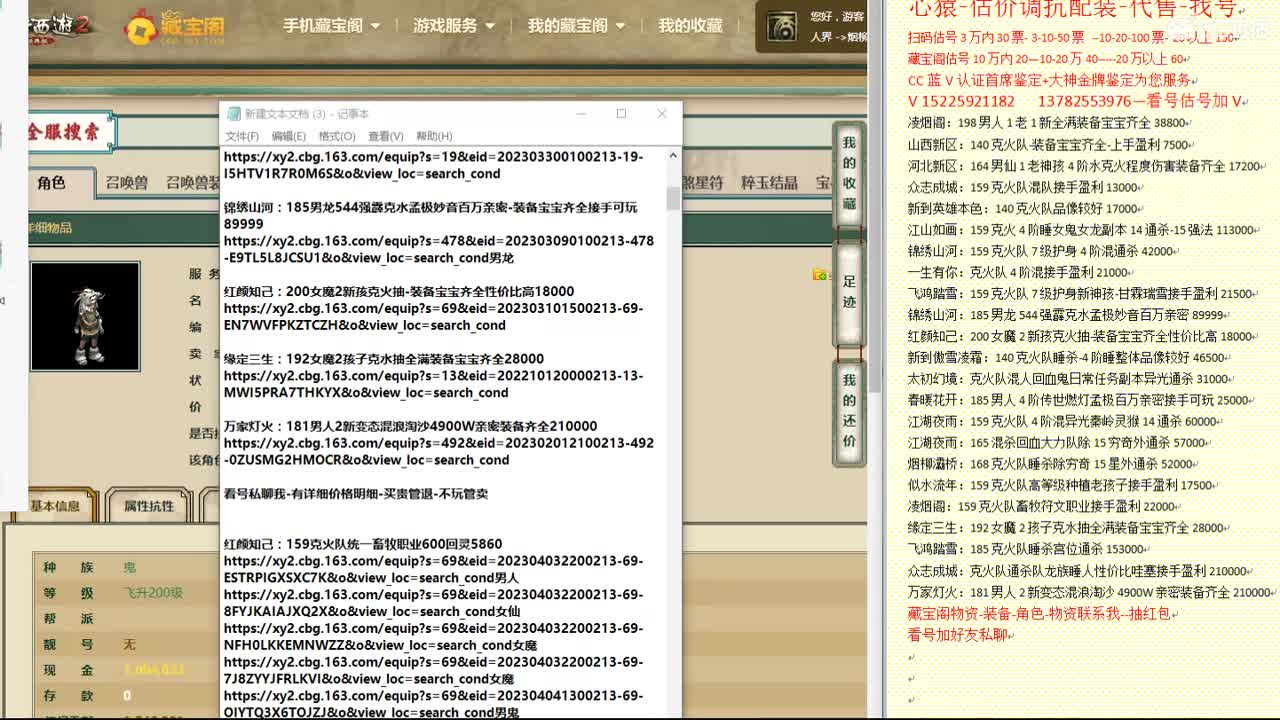
Task: Click the Notepad line 看号私聊我-有详细价格明细
Action: coord(356,494)
